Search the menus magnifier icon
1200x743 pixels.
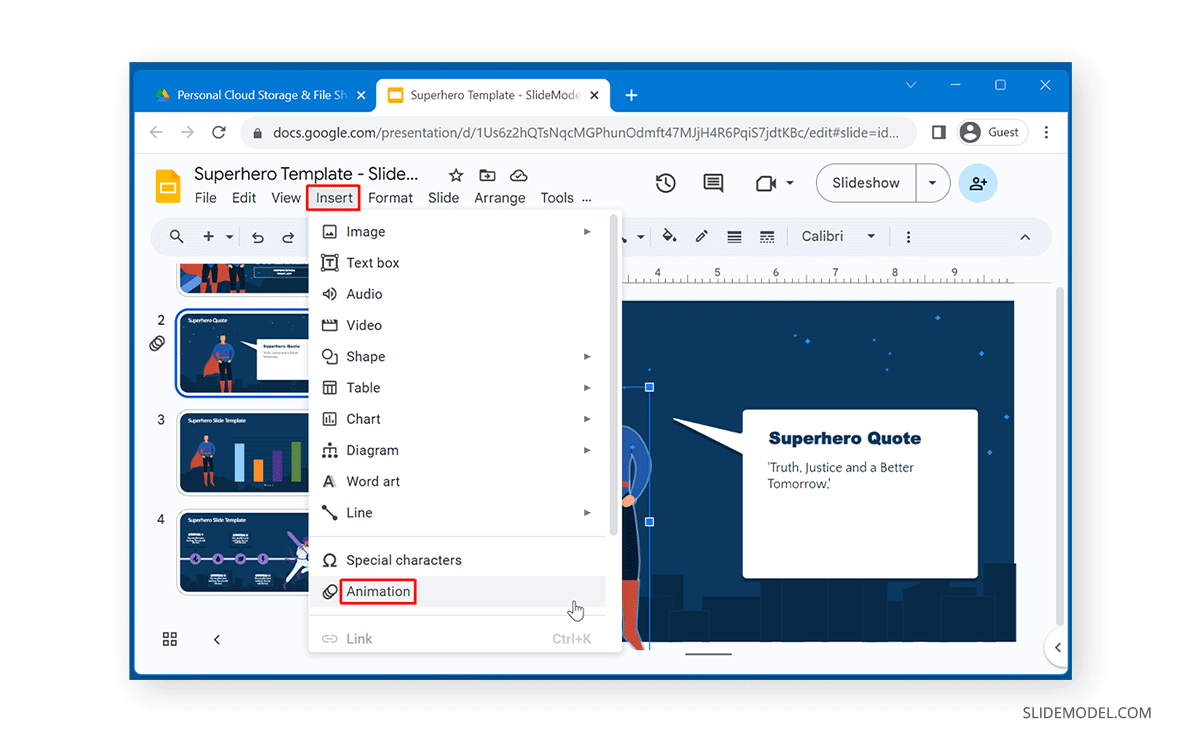177,237
